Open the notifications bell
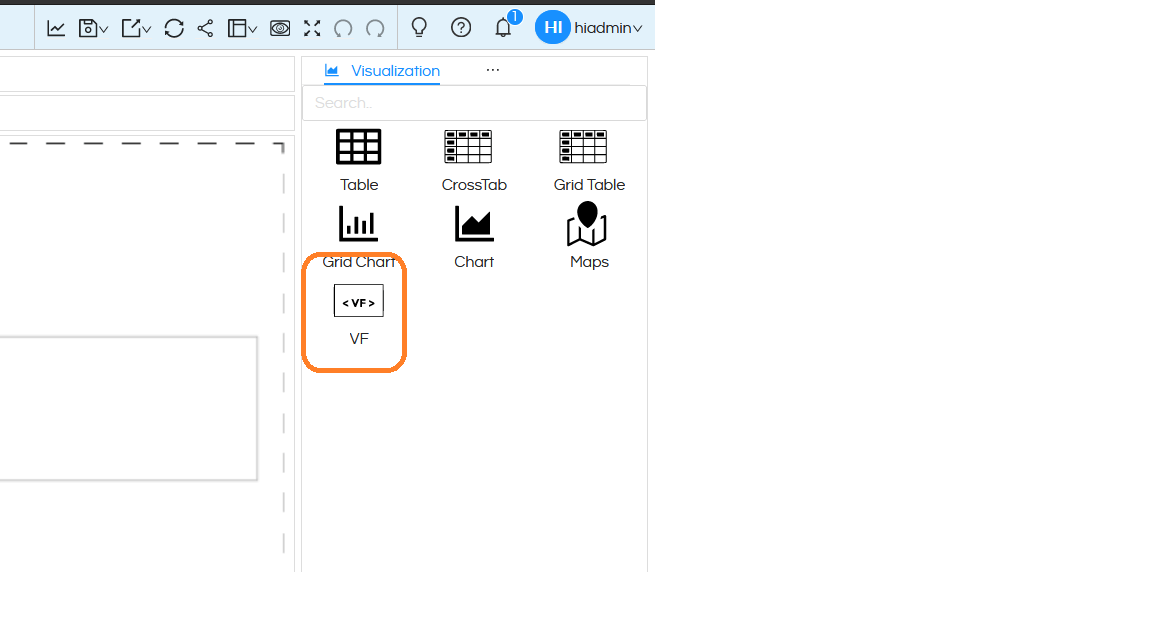 pos(503,27)
